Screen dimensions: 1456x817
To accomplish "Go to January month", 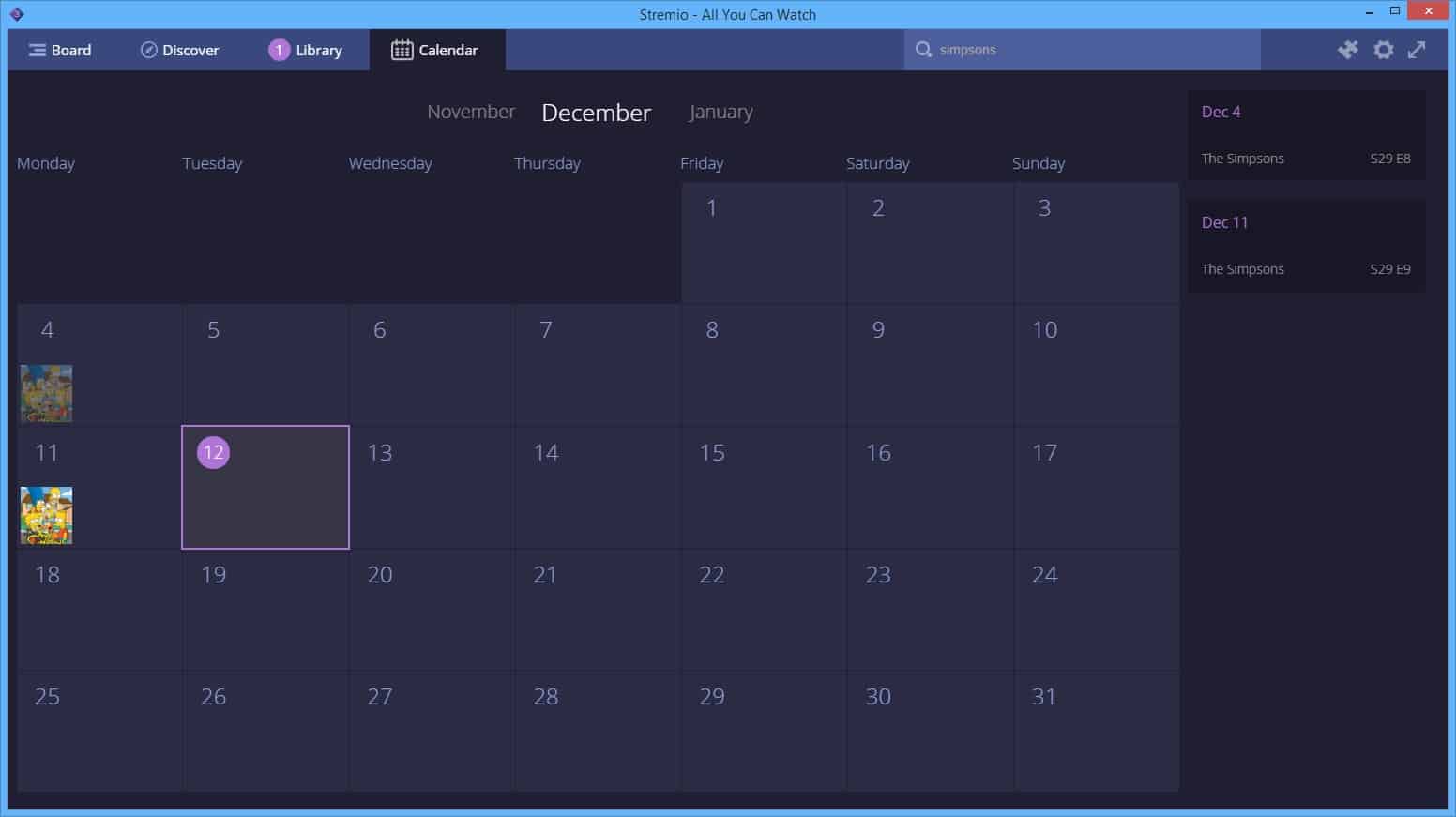I will click(x=720, y=112).
